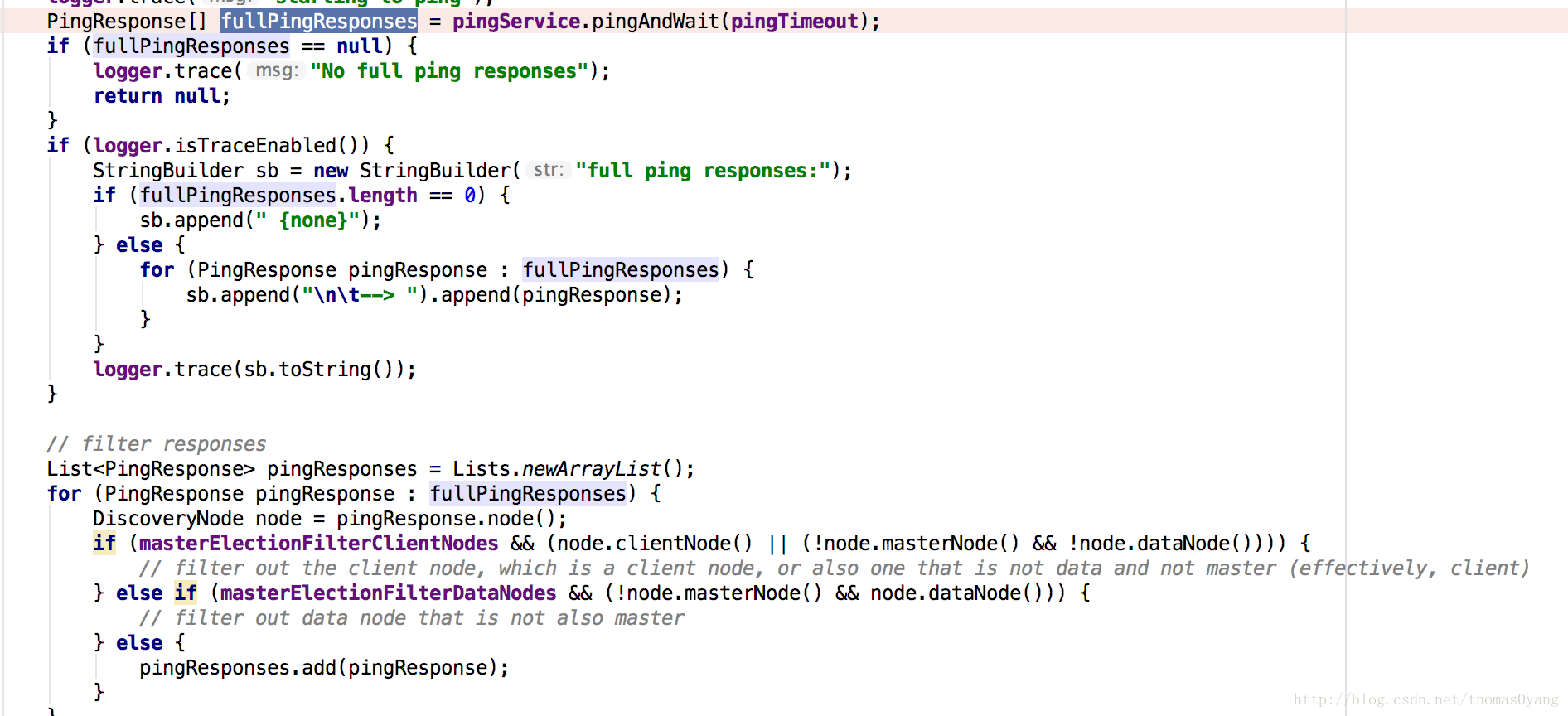Click the pingTimeout argument
1568x716 pixels.
click(x=794, y=22)
